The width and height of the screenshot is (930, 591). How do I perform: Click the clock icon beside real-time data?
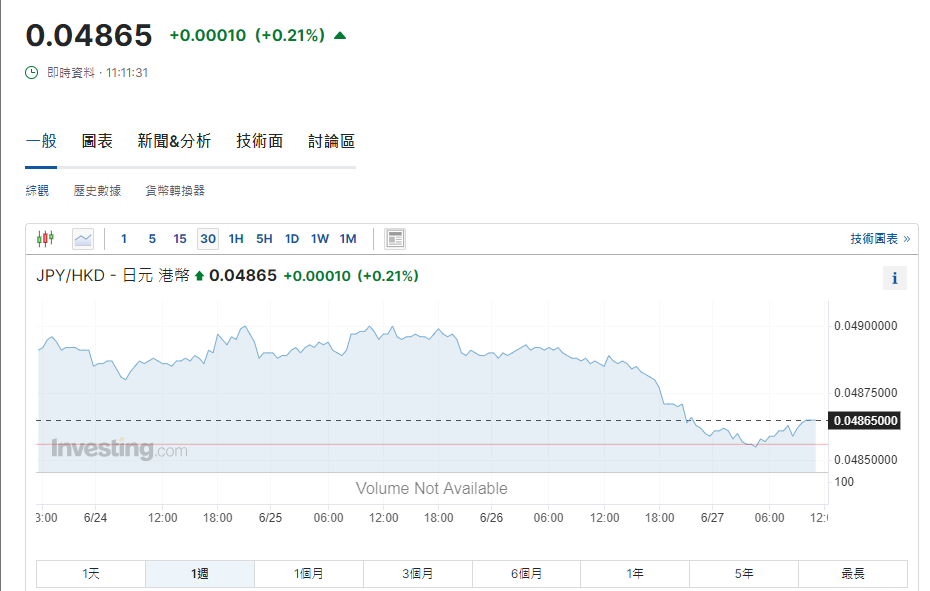(32, 73)
